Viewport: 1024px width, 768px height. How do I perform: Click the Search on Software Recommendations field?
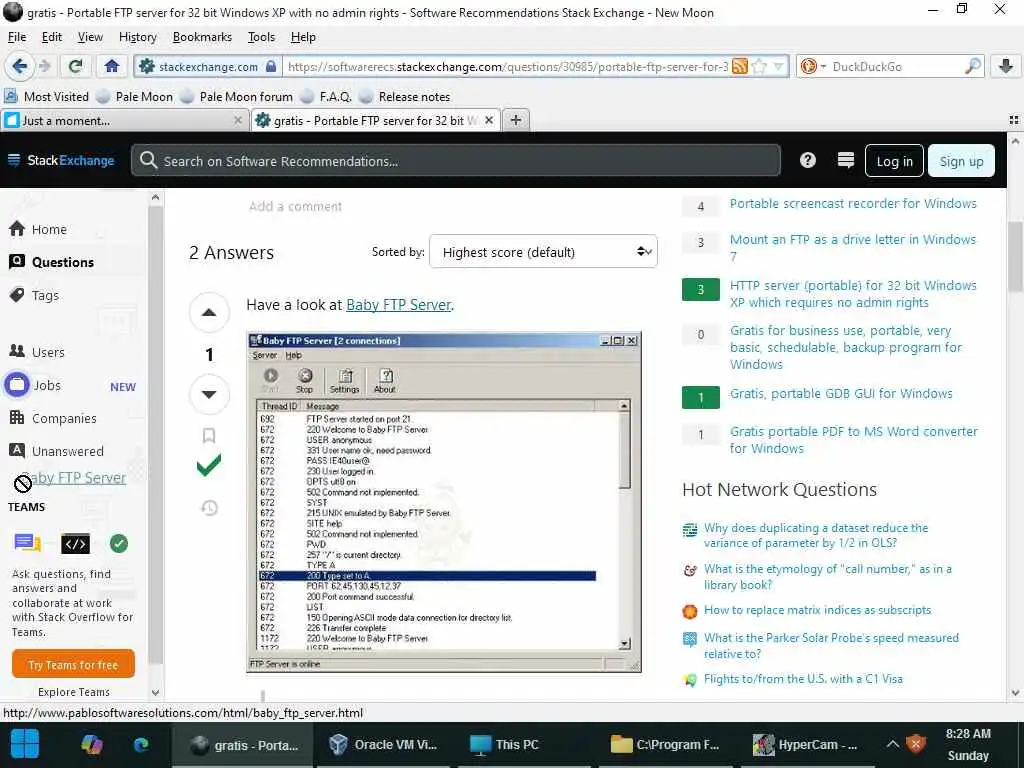(456, 161)
